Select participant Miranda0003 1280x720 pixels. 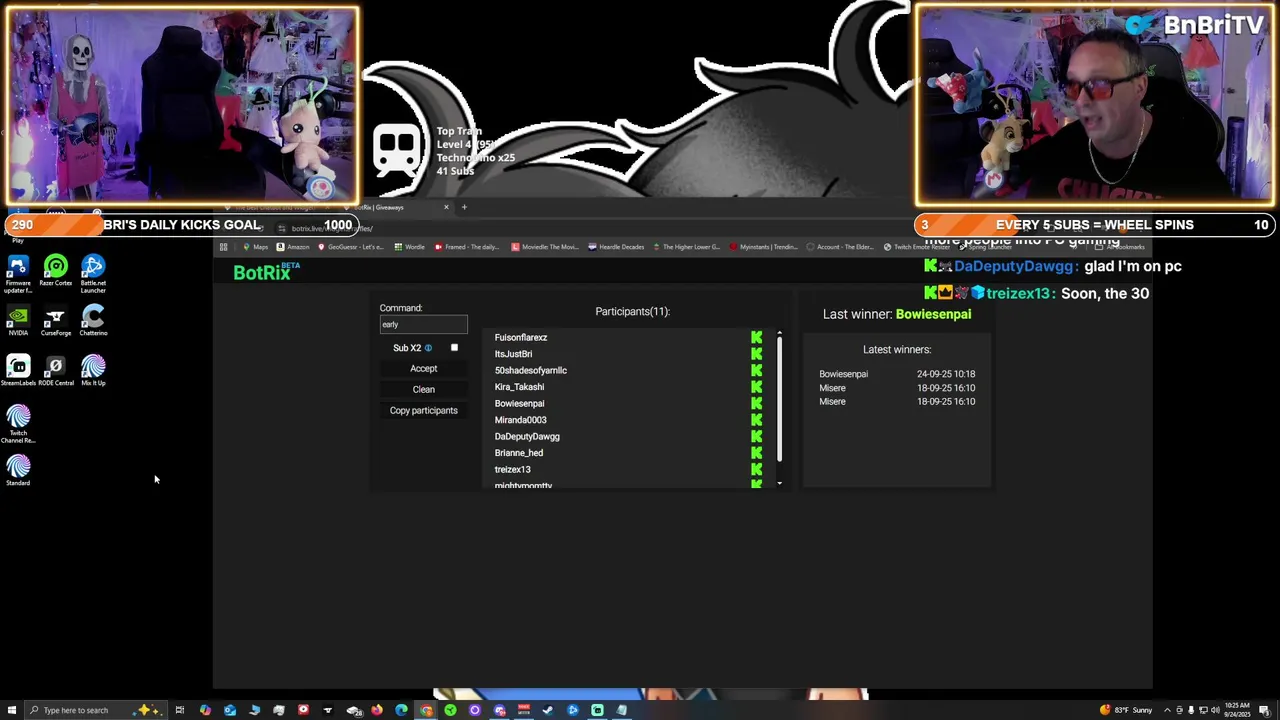520,420
